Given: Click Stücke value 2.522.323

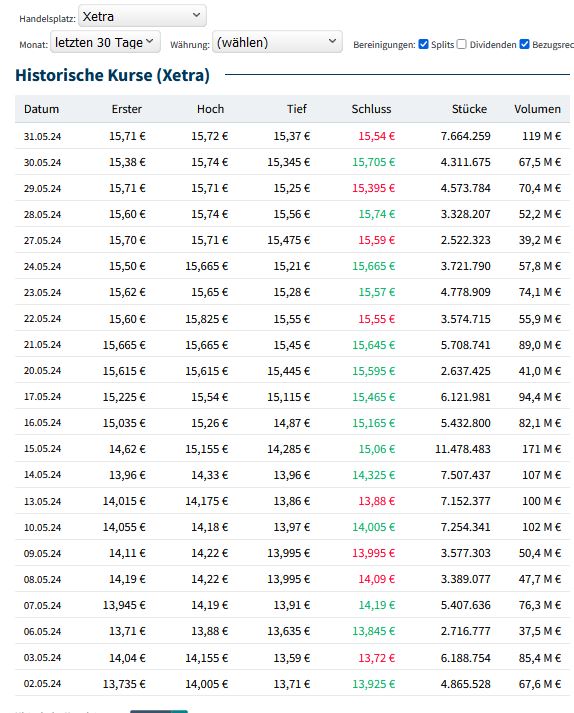Looking at the screenshot, I should click(x=465, y=240).
